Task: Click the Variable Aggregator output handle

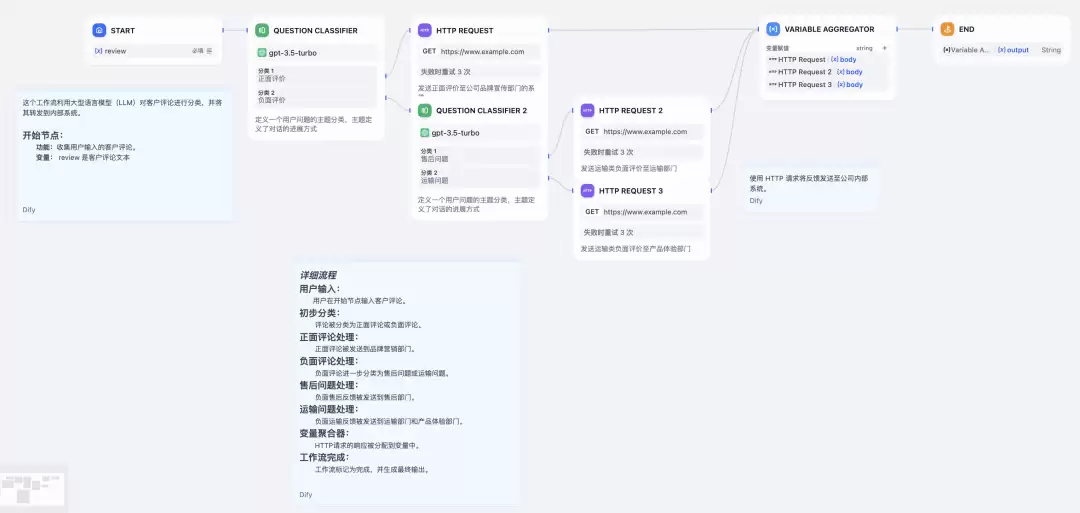Action: (897, 29)
